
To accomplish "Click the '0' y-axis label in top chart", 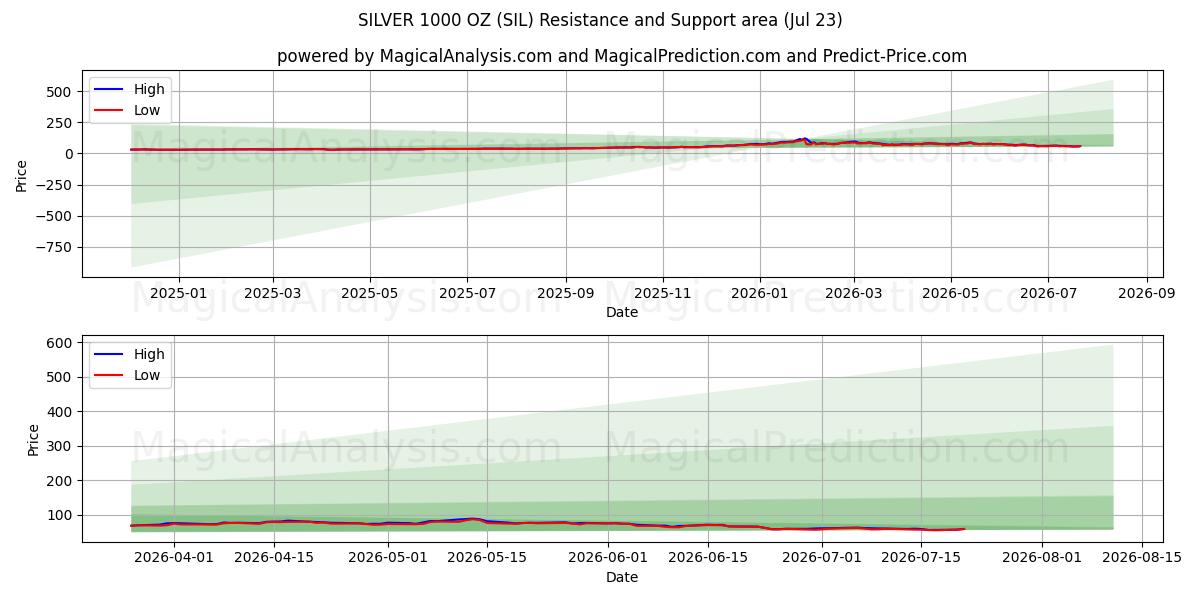I will pyautogui.click(x=70, y=154).
